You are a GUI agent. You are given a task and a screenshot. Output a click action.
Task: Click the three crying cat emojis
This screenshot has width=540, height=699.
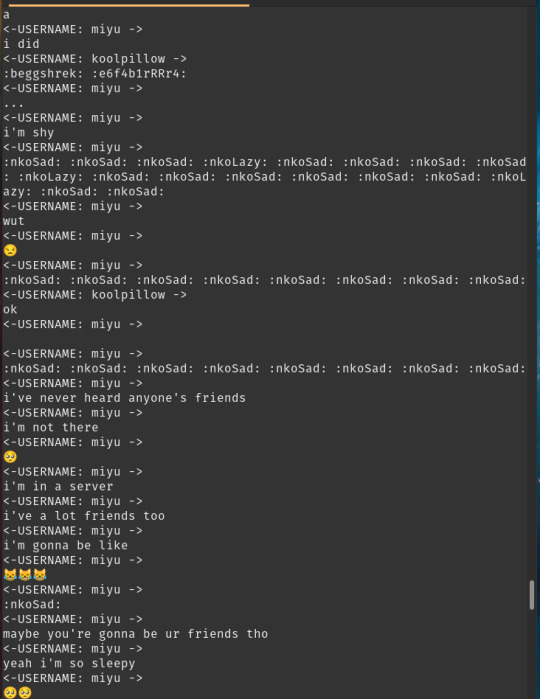tap(25, 575)
